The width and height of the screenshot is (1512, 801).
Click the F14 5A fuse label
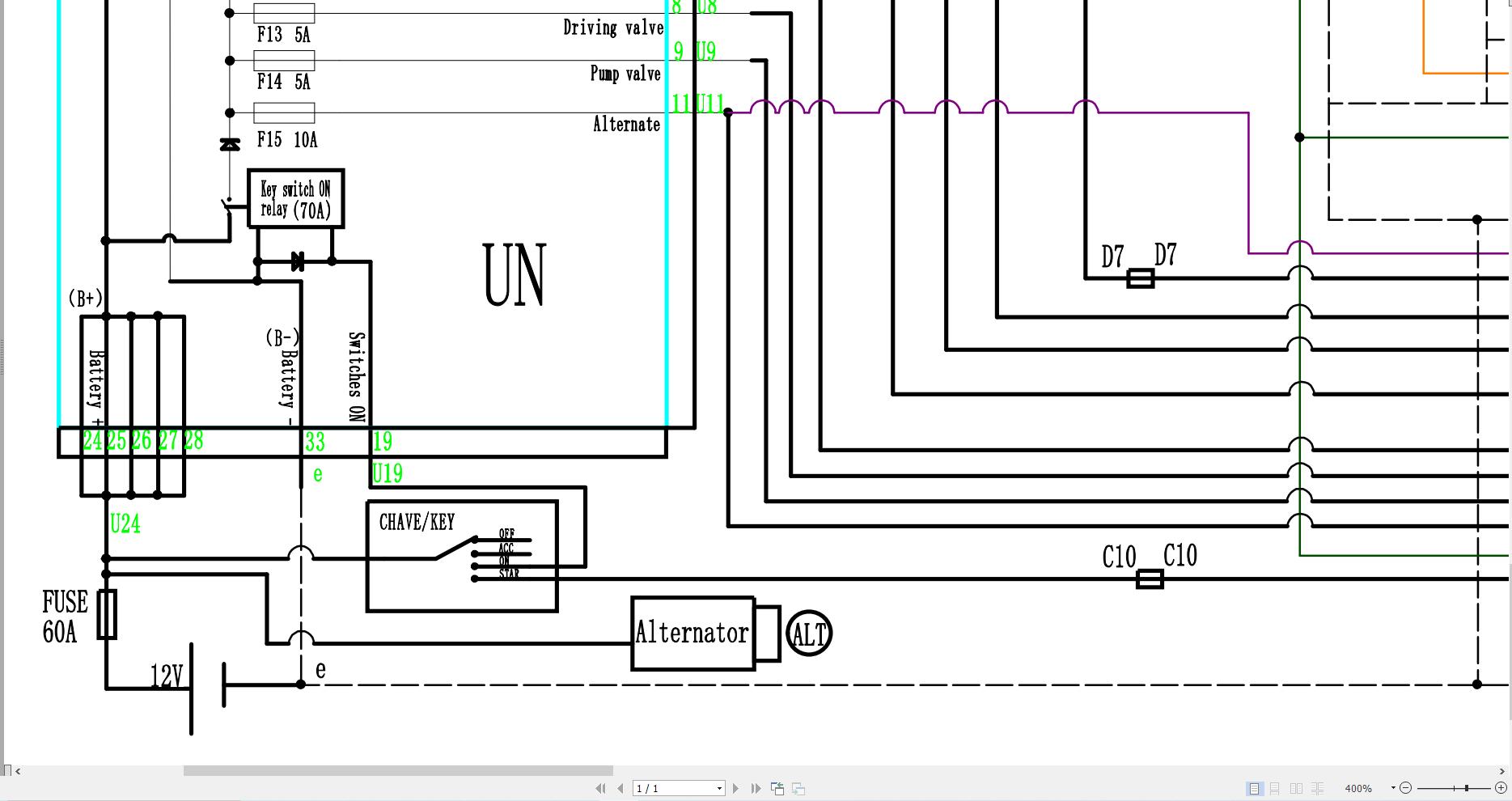click(x=283, y=82)
